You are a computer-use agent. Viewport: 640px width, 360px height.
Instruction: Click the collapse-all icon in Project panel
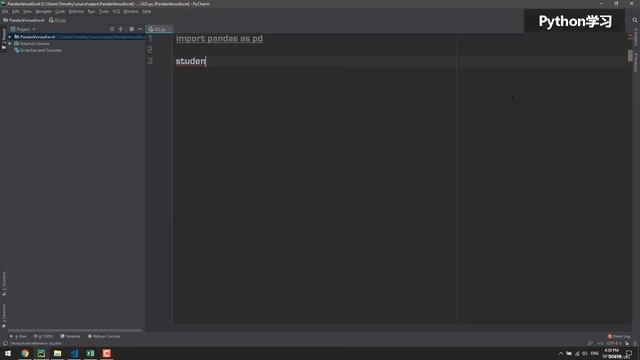121,29
